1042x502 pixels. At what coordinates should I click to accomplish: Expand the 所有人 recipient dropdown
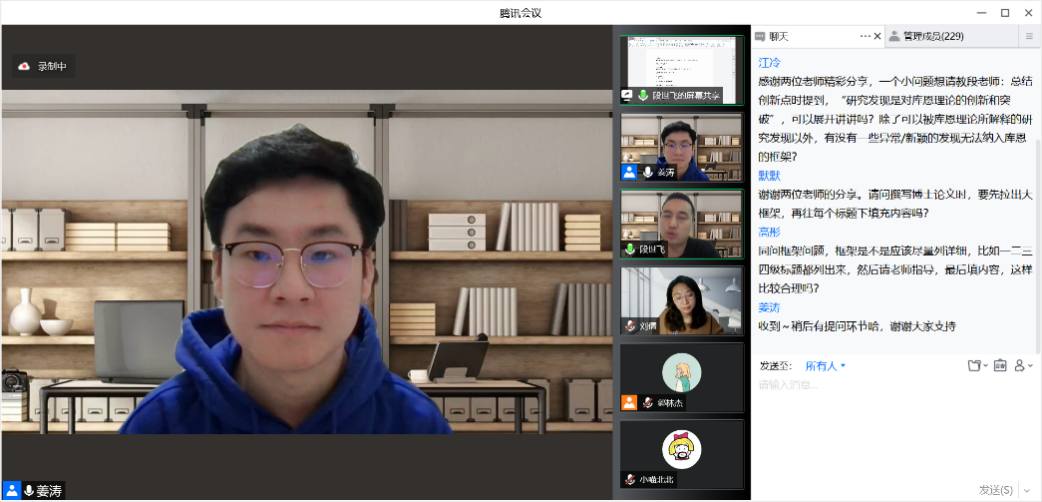826,366
